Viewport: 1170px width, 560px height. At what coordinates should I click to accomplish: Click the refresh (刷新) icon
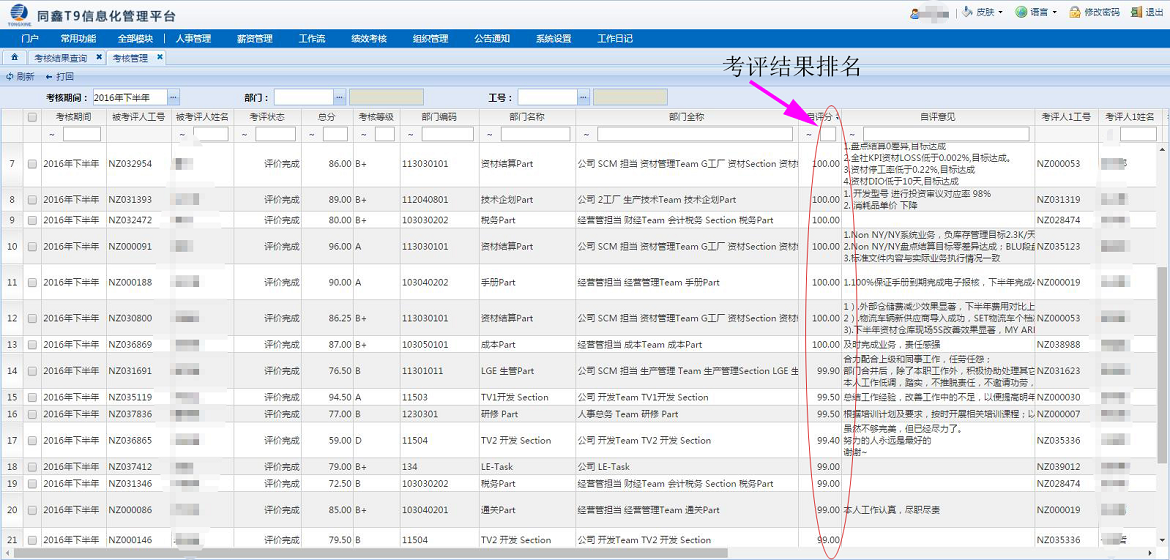pyautogui.click(x=10, y=77)
